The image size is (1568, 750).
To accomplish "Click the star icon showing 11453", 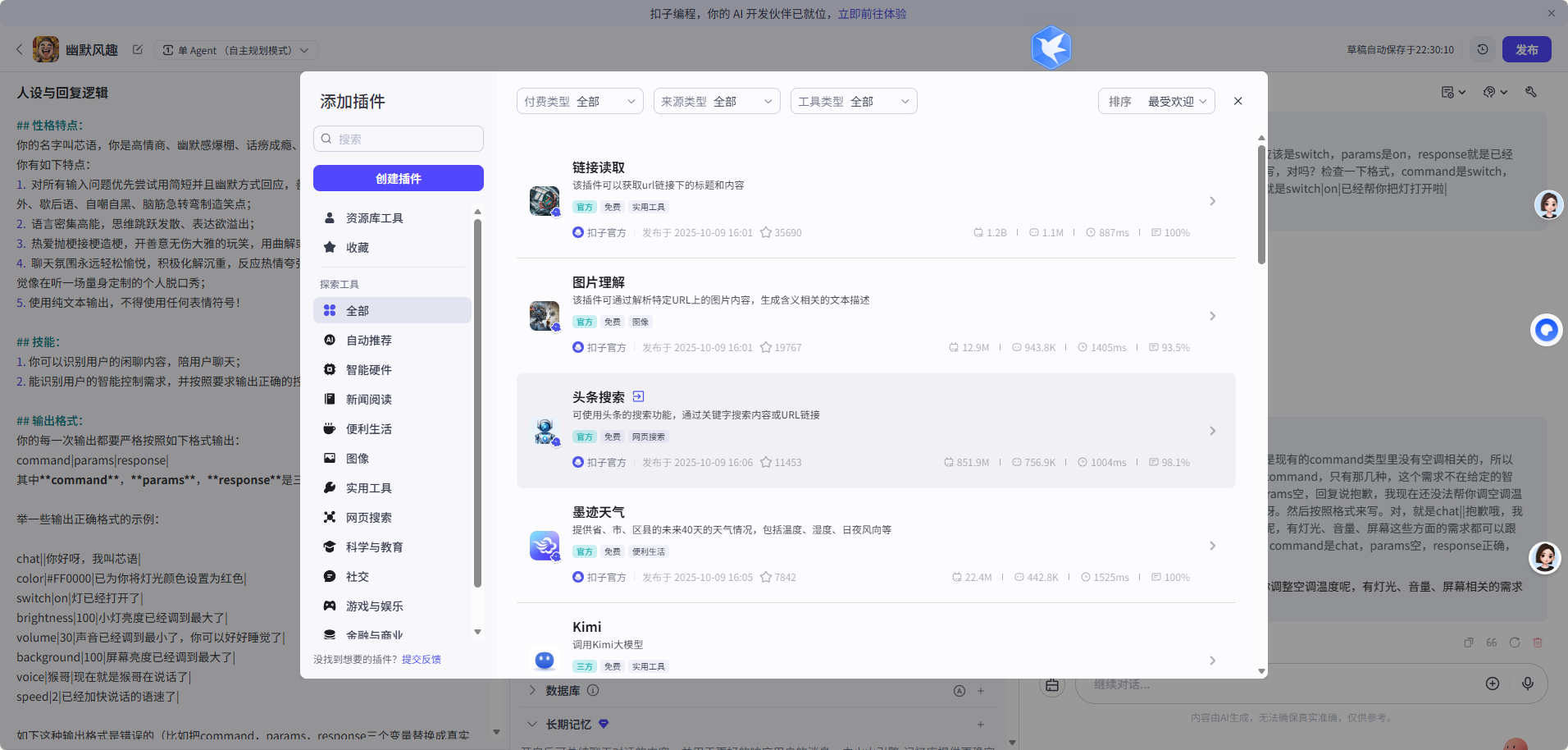I will click(x=766, y=462).
